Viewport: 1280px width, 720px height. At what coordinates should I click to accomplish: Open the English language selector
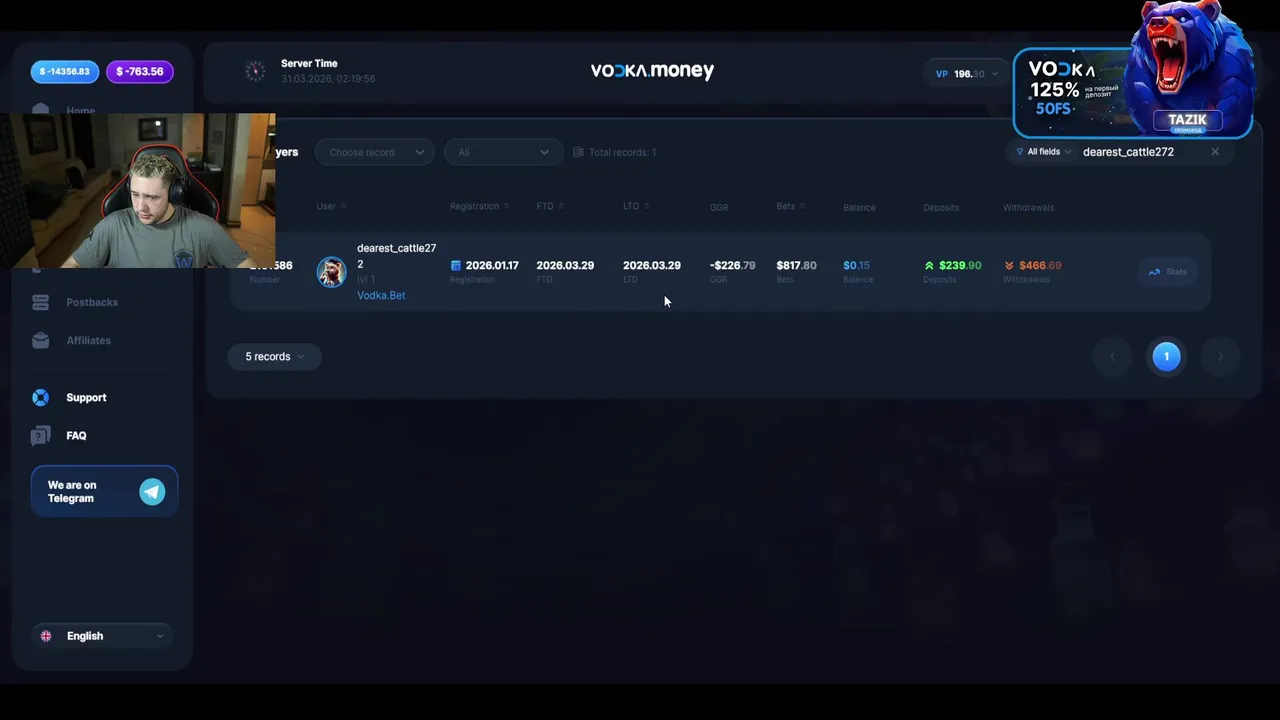(102, 636)
